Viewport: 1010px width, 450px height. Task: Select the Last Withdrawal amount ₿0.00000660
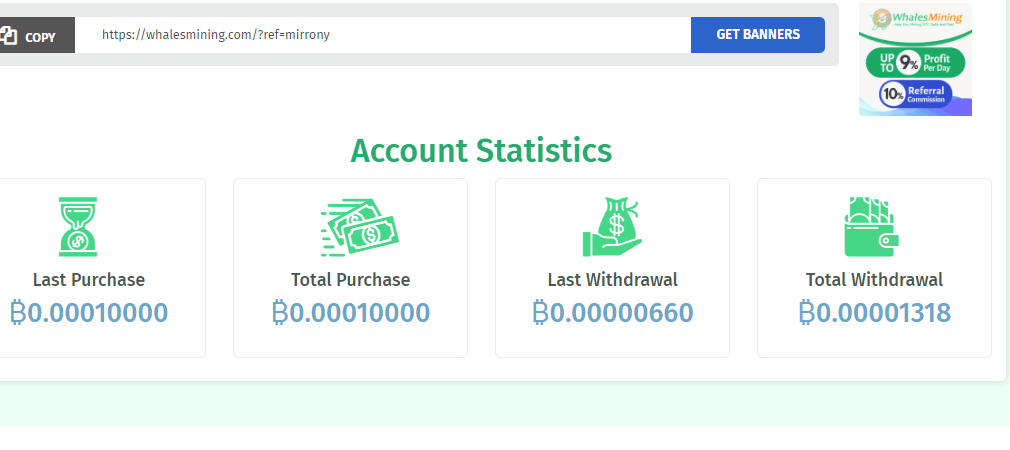pos(613,313)
